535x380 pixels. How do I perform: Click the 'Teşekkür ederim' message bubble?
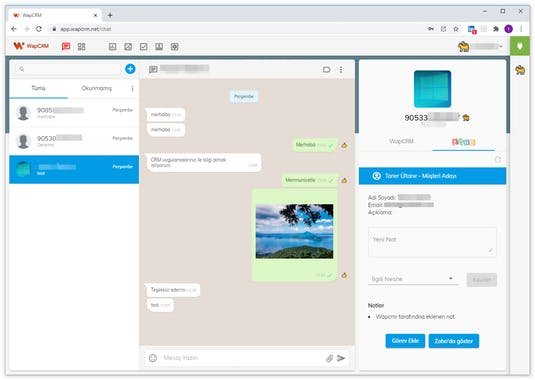[x=173, y=290]
